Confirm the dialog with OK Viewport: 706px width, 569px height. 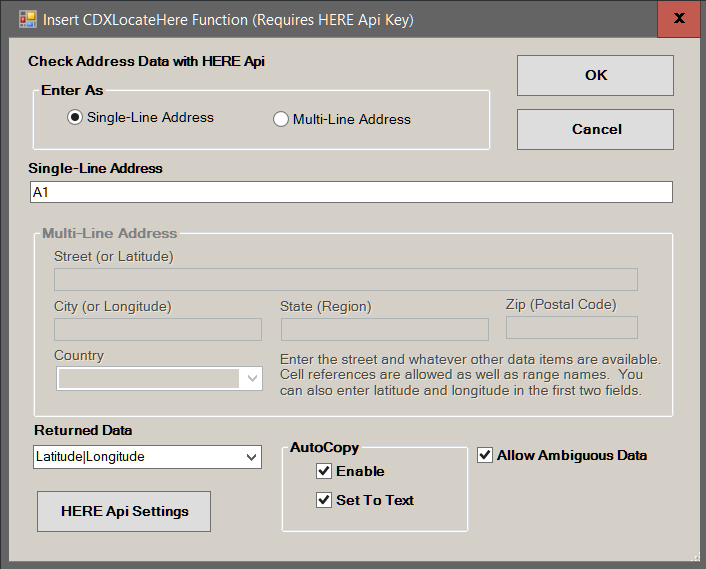tap(595, 75)
